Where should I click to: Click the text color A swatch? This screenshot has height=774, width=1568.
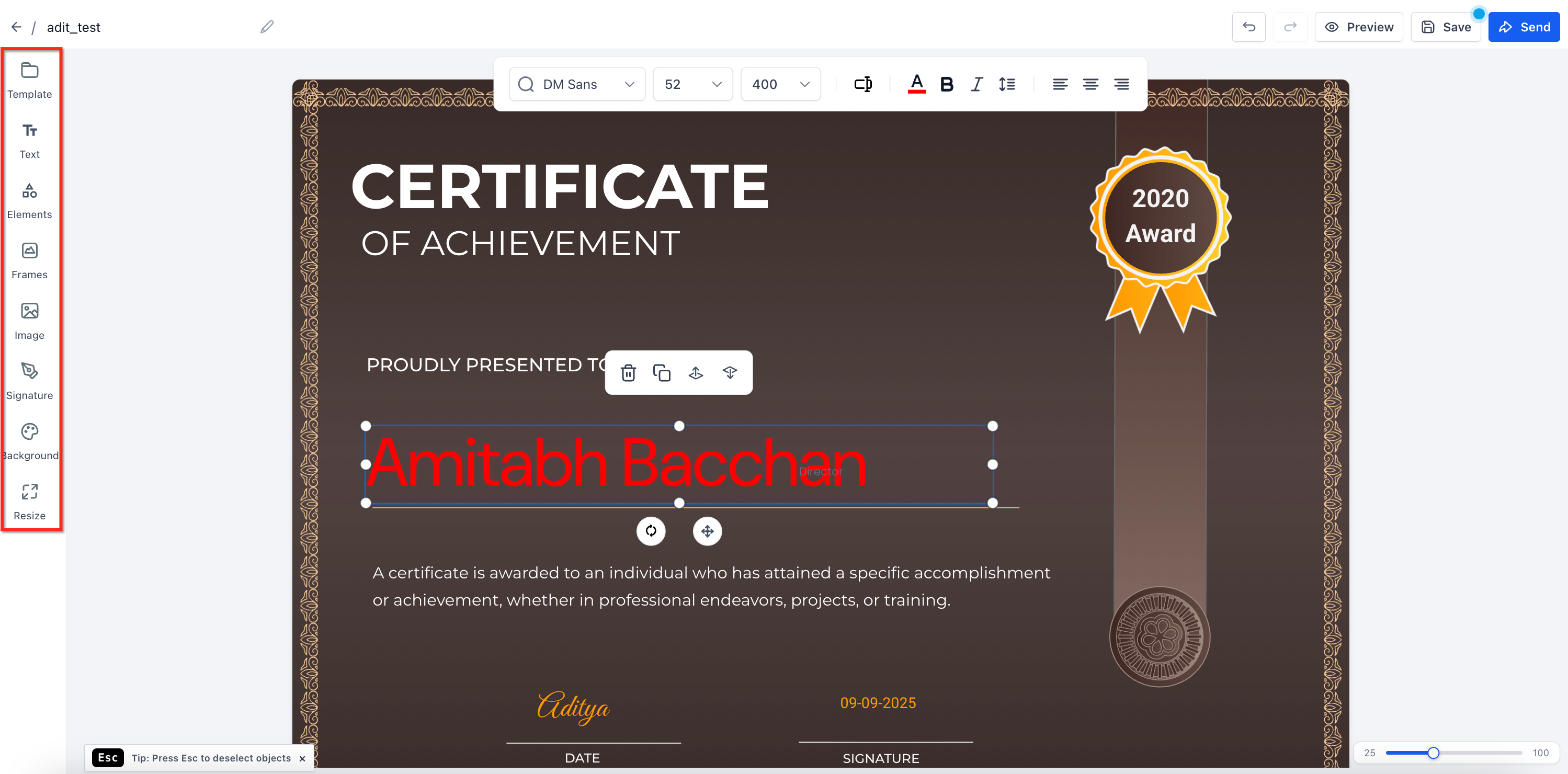[917, 84]
